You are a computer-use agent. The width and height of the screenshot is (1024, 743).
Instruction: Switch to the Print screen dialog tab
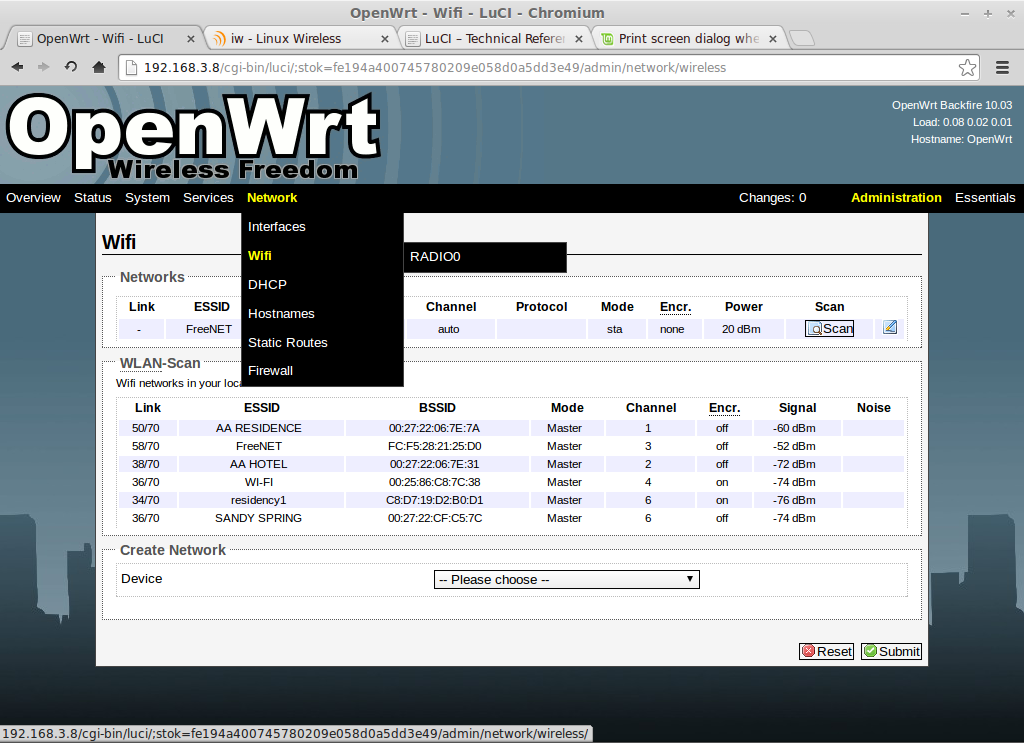click(687, 39)
